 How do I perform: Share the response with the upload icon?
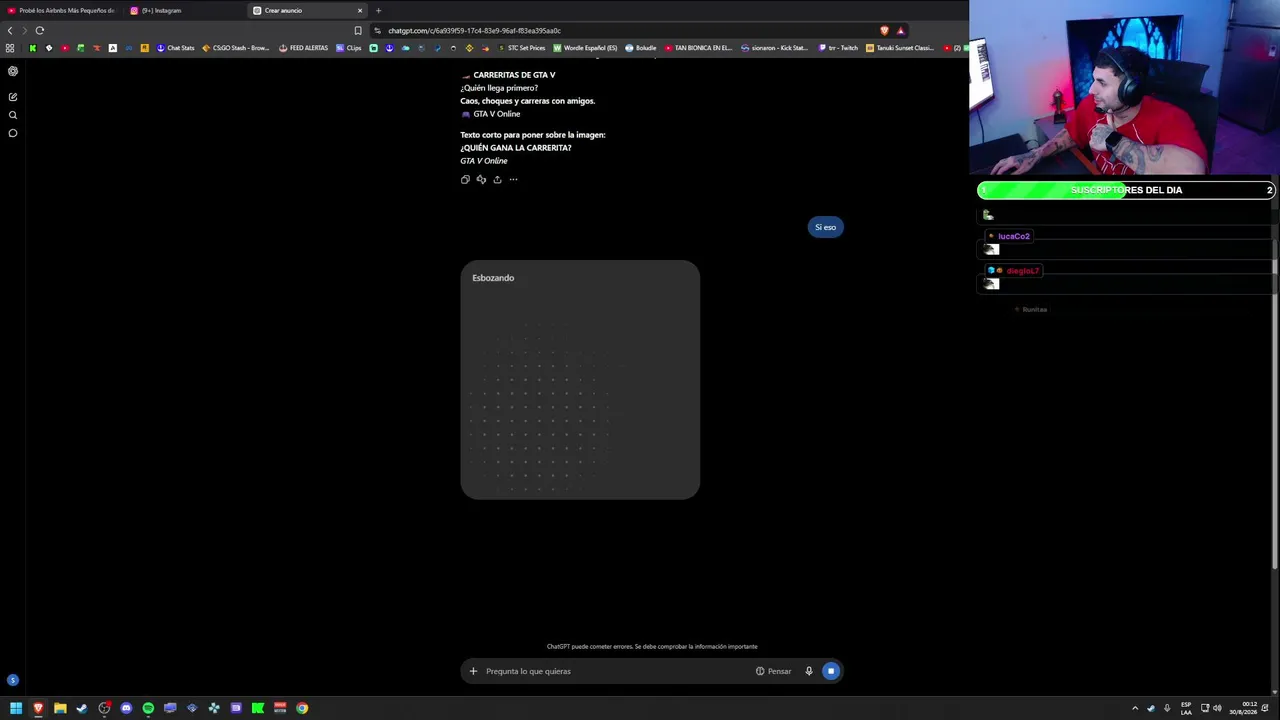pyautogui.click(x=497, y=180)
